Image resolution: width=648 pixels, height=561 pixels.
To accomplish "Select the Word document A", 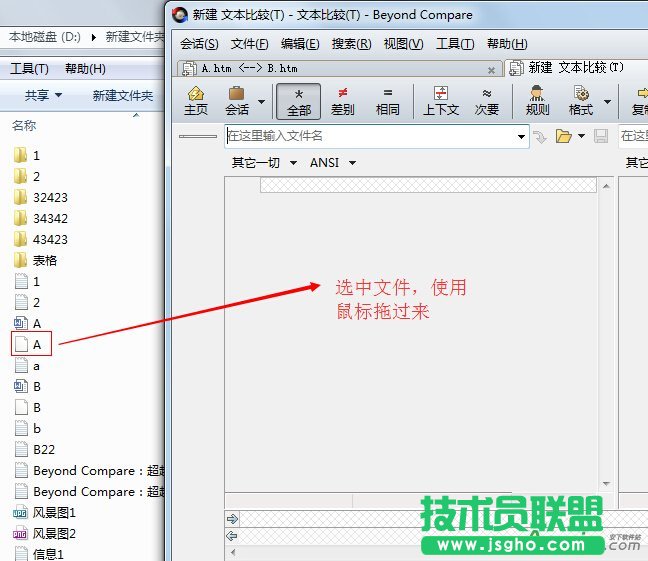I will (x=28, y=323).
